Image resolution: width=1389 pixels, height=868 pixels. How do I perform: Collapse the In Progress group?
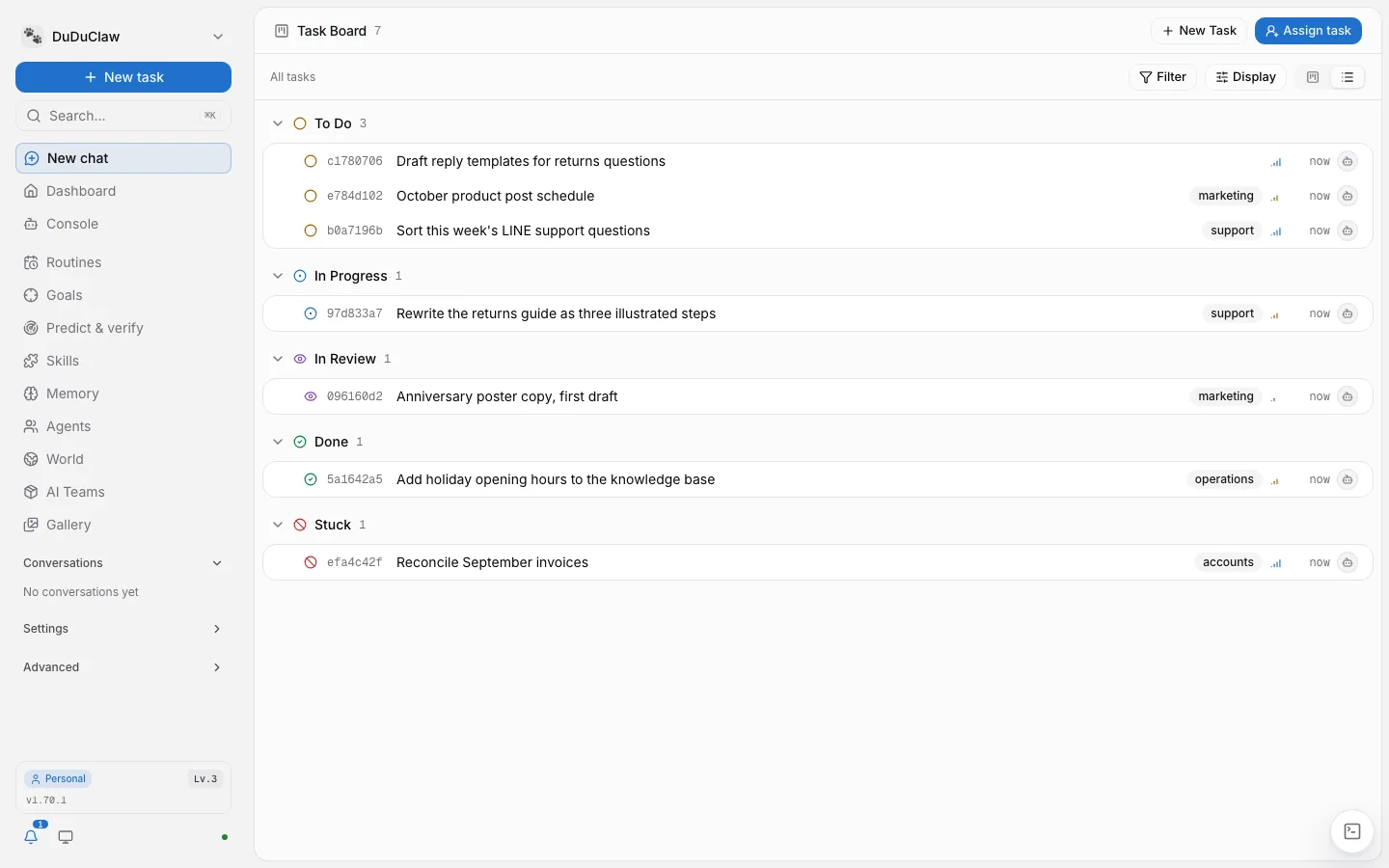pos(278,276)
